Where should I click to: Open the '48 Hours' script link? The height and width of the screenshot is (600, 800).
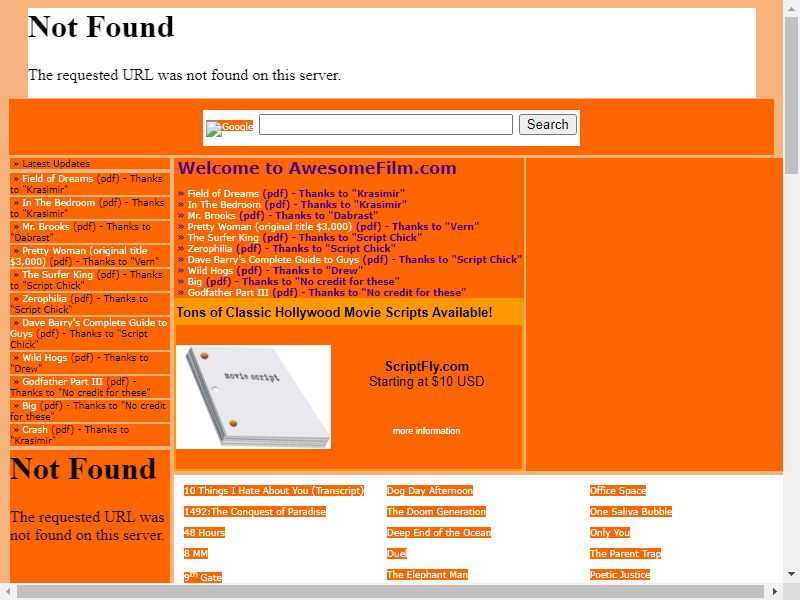(204, 532)
